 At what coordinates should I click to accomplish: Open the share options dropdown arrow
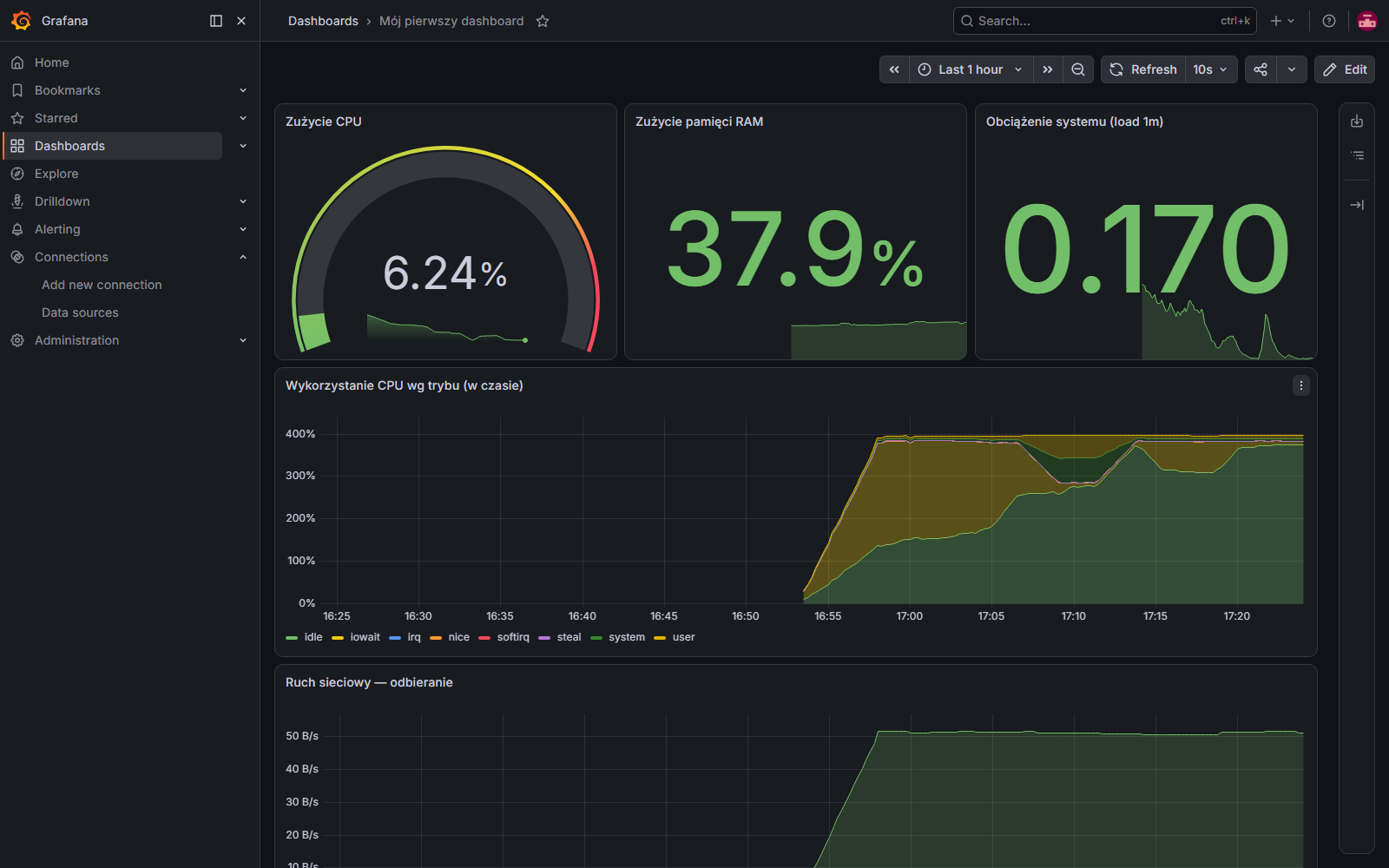tap(1292, 69)
